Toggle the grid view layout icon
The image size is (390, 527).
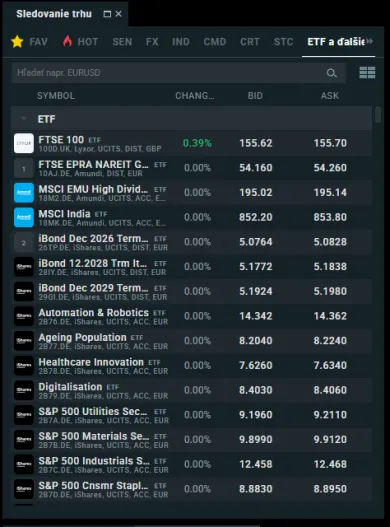pos(367,72)
